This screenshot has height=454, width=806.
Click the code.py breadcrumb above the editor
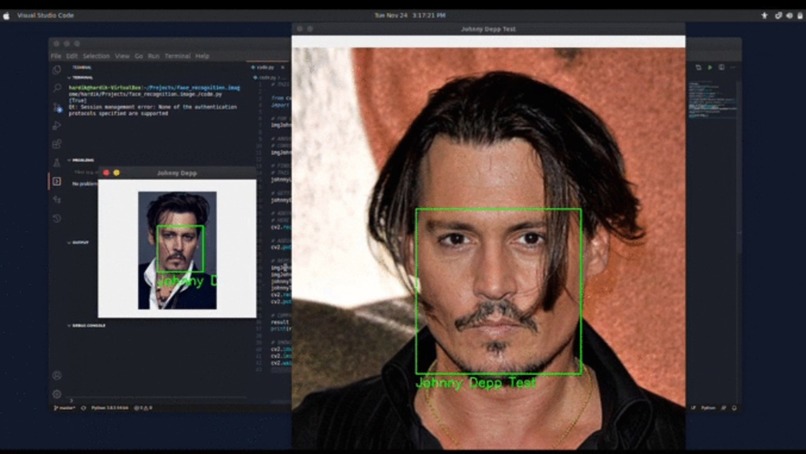pos(266,78)
